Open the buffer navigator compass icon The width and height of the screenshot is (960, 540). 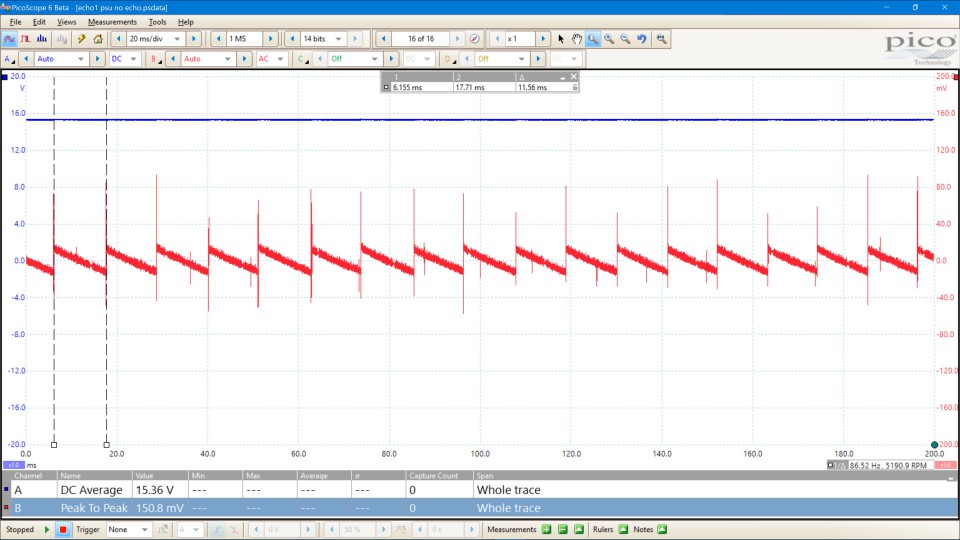pyautogui.click(x=475, y=39)
